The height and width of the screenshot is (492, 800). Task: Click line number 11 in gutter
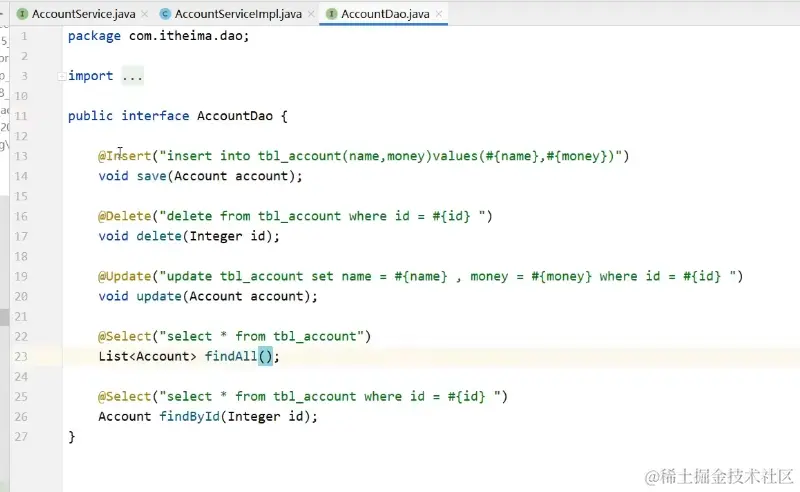[21, 116]
